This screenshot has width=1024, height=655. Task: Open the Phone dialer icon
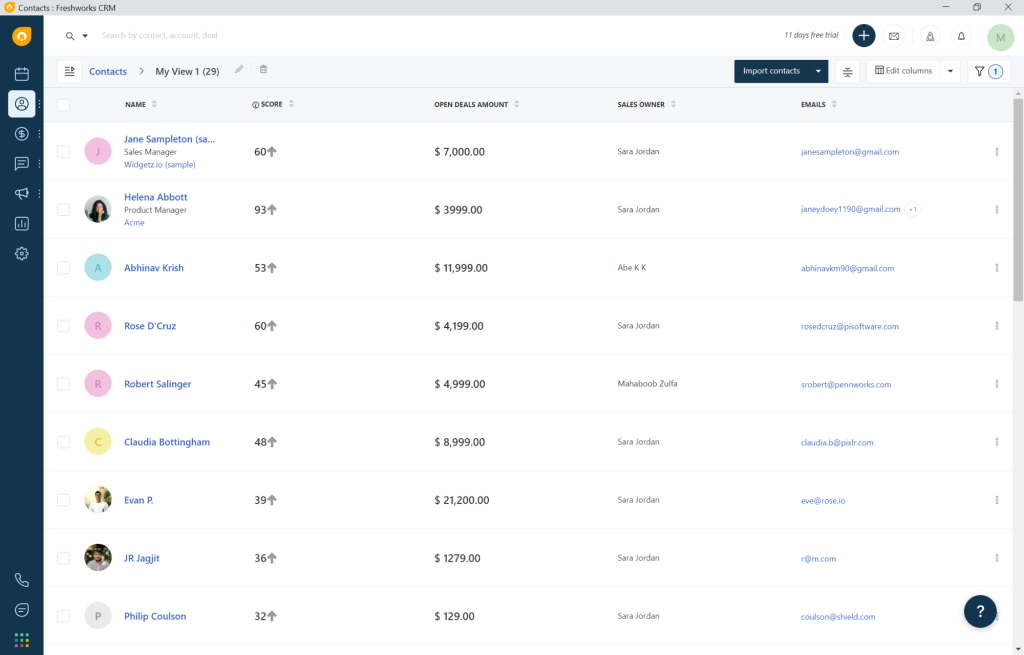tap(21, 579)
